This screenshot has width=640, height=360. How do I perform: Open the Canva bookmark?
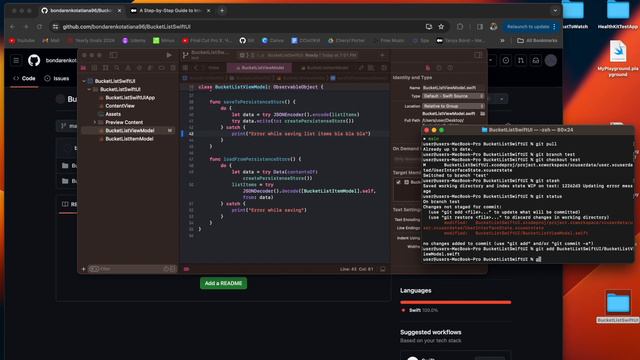coord(273,40)
